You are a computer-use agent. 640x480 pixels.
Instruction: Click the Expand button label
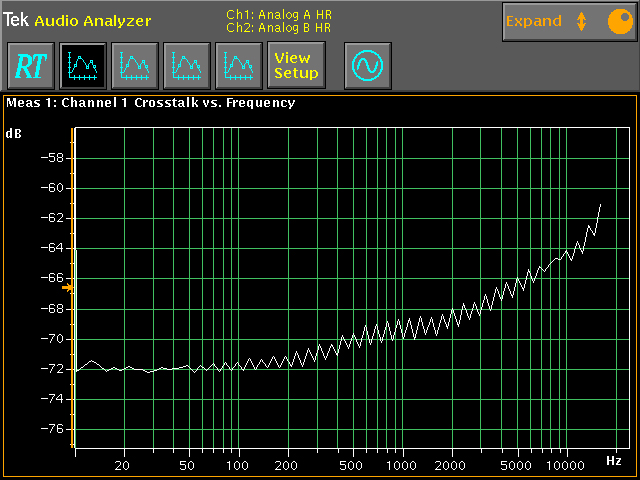[x=533, y=21]
